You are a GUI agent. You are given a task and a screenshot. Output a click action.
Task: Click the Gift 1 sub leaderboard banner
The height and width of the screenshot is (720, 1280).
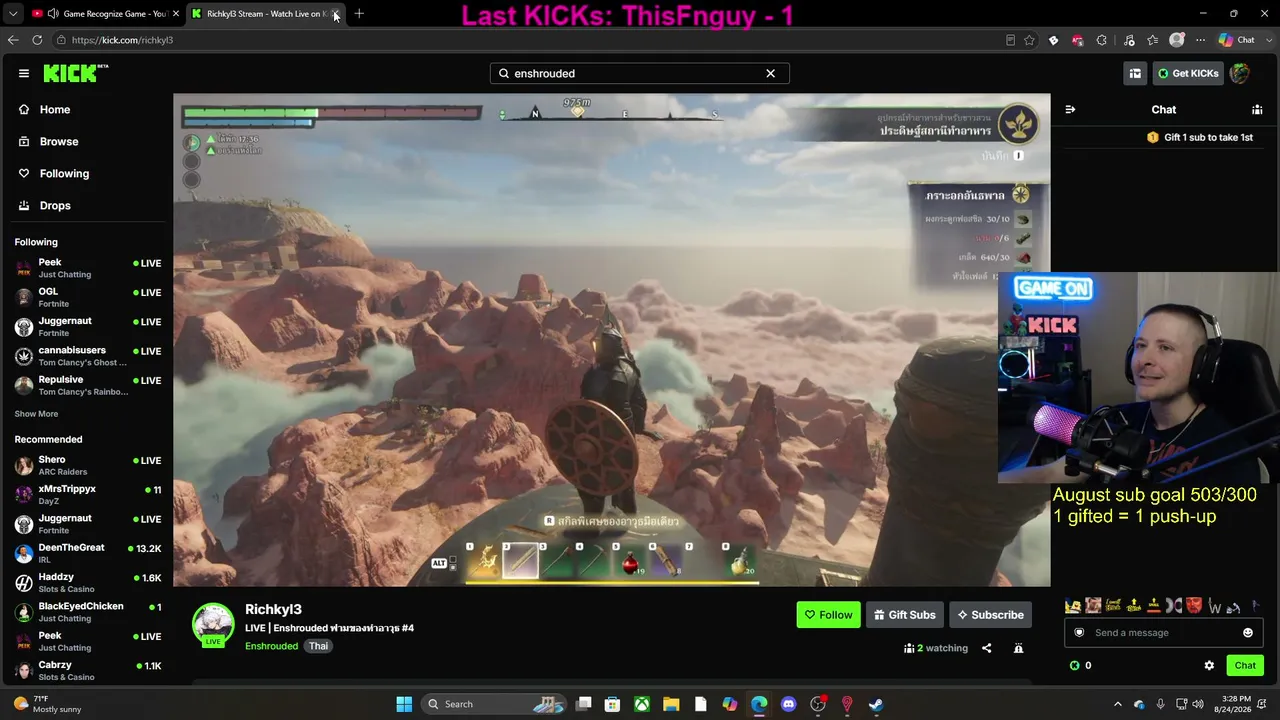point(1199,137)
